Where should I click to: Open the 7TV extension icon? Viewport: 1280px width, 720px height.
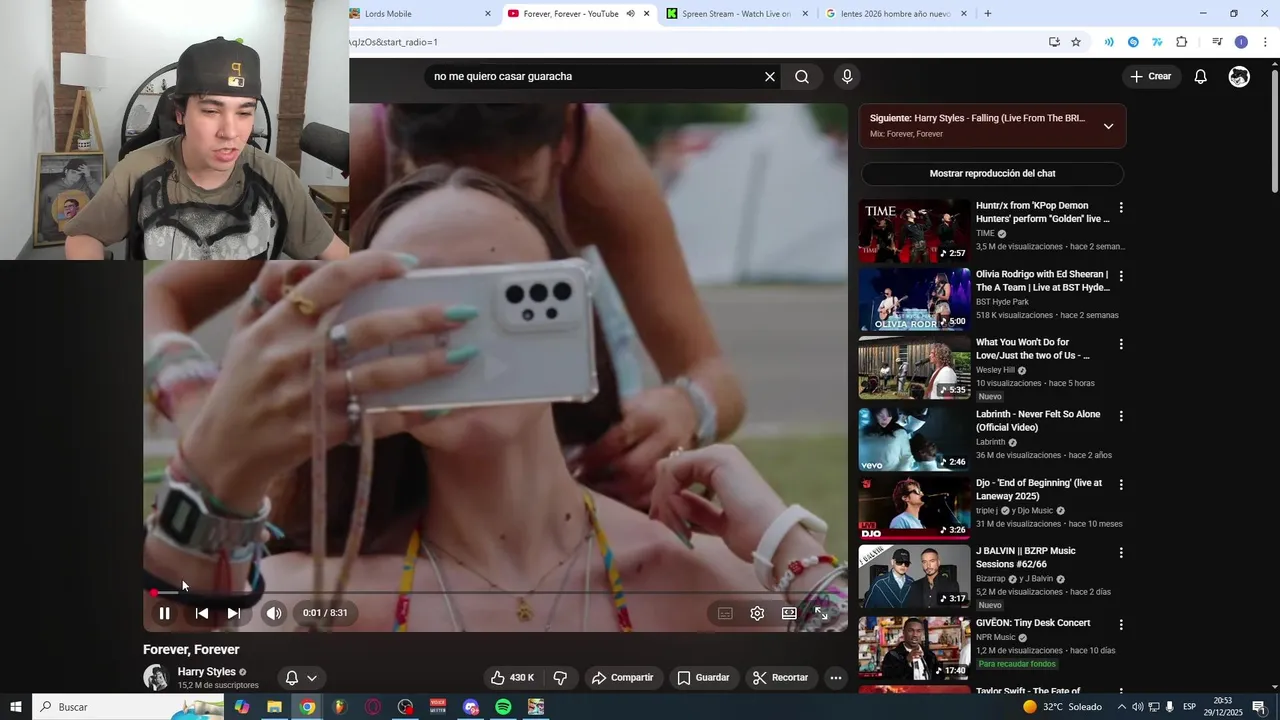pos(1157,42)
